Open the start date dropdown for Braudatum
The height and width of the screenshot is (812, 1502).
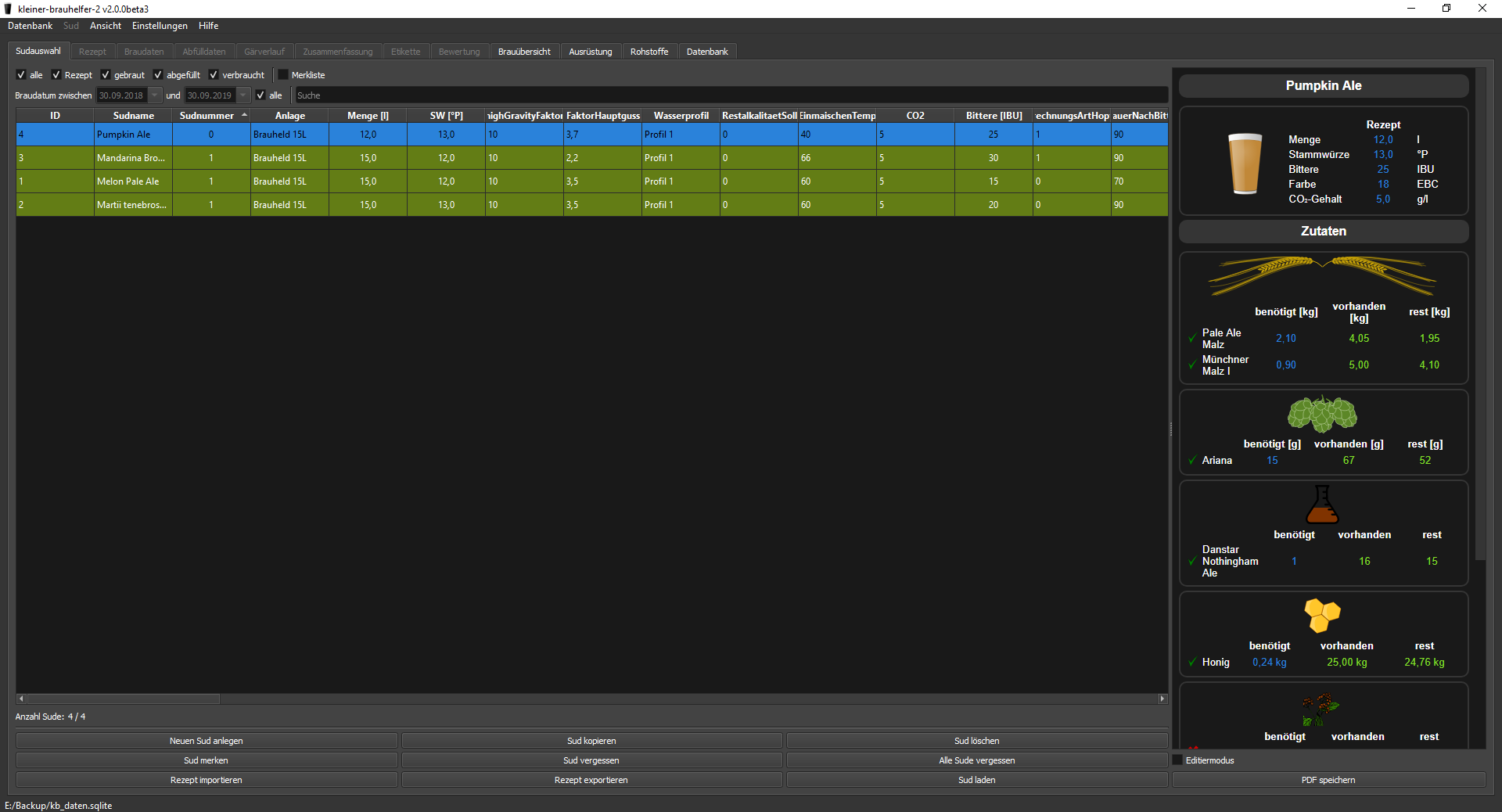(155, 95)
